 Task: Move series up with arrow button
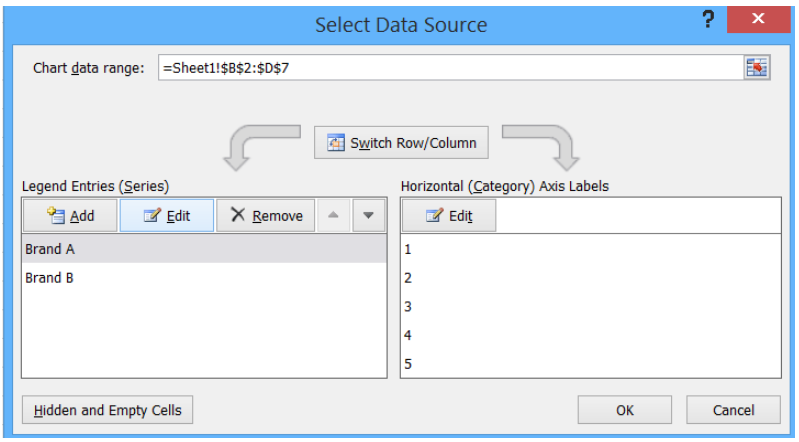click(333, 216)
